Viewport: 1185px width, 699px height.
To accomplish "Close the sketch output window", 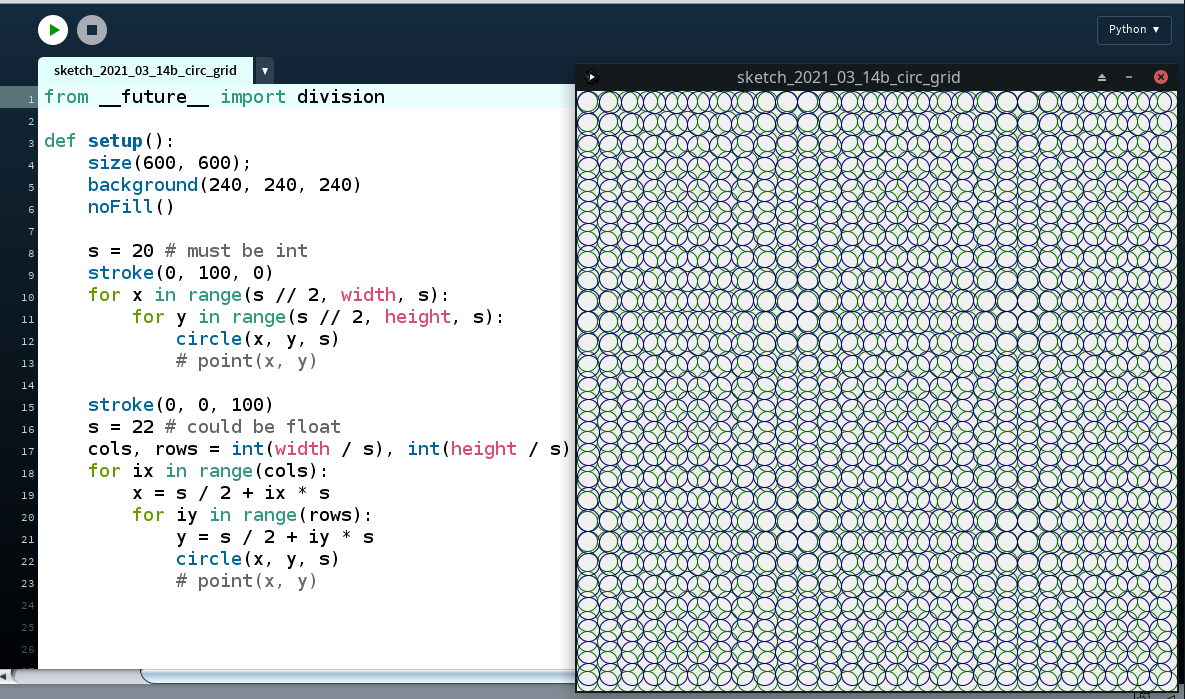I will pos(1160,76).
